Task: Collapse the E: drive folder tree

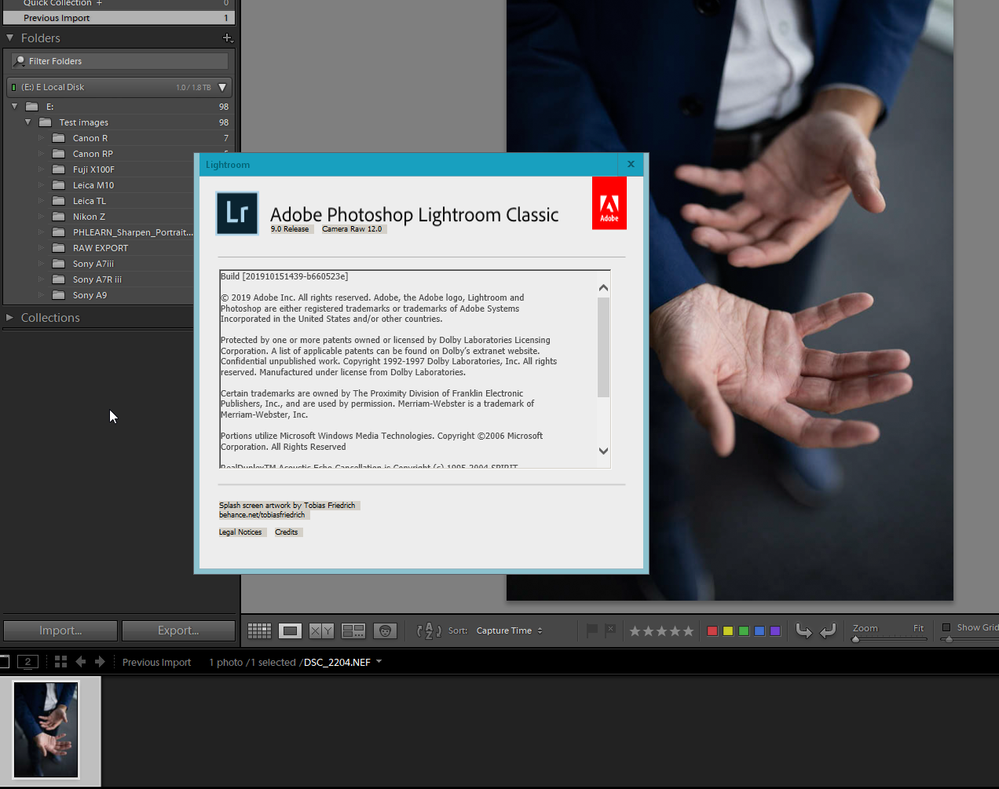Action: point(15,106)
